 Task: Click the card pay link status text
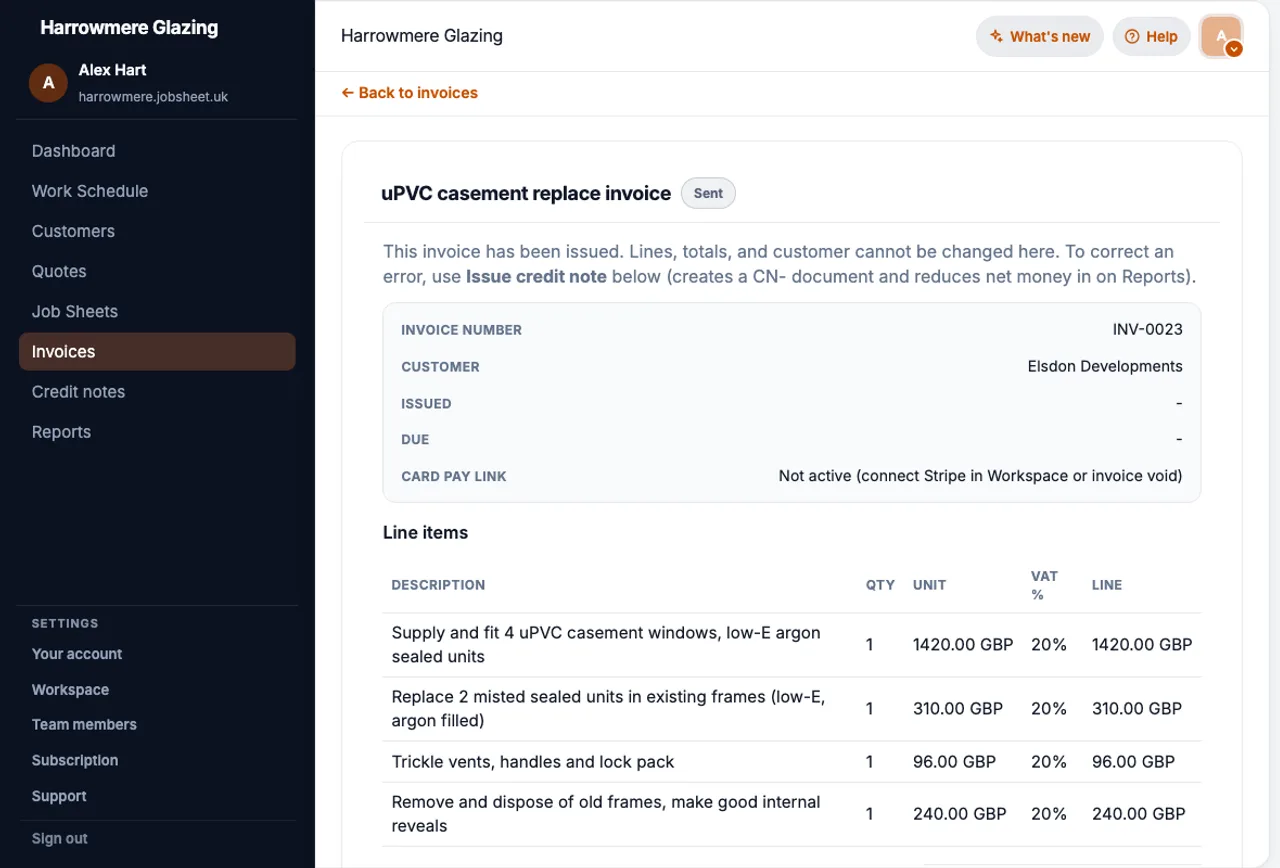click(x=980, y=476)
